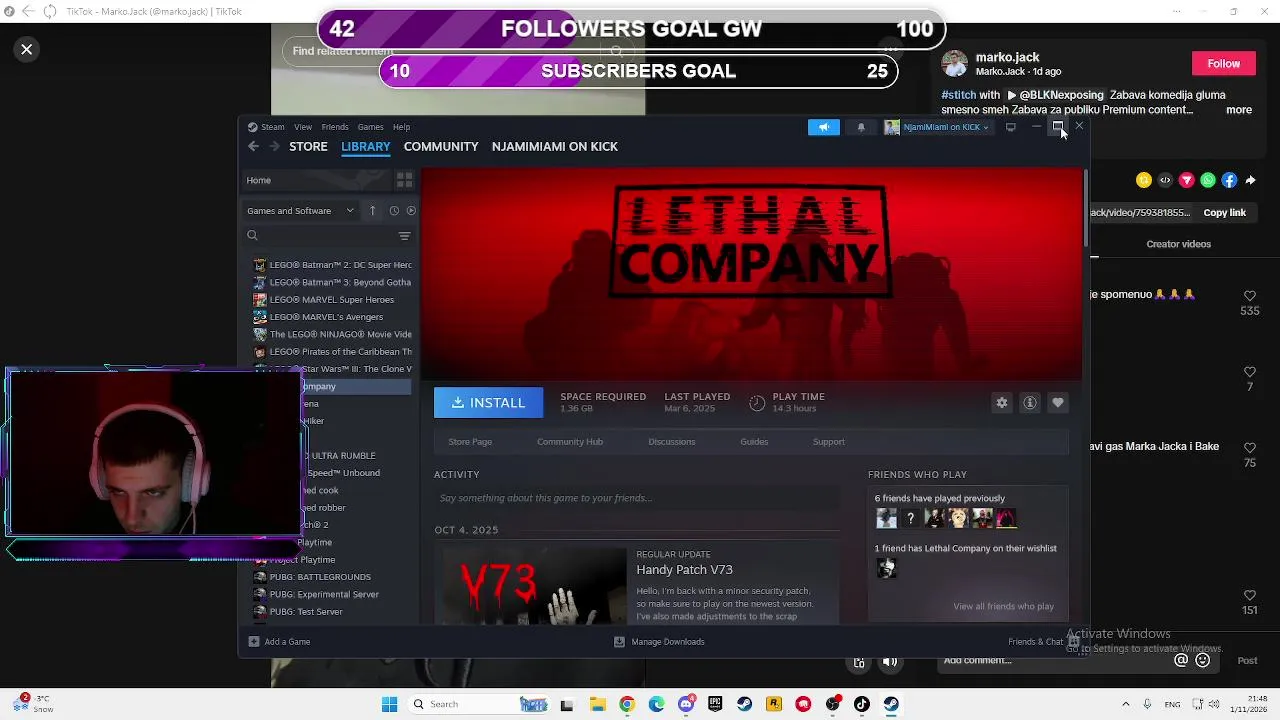Expand TikTok caption with more
This screenshot has width=1280, height=720.
point(1239,110)
